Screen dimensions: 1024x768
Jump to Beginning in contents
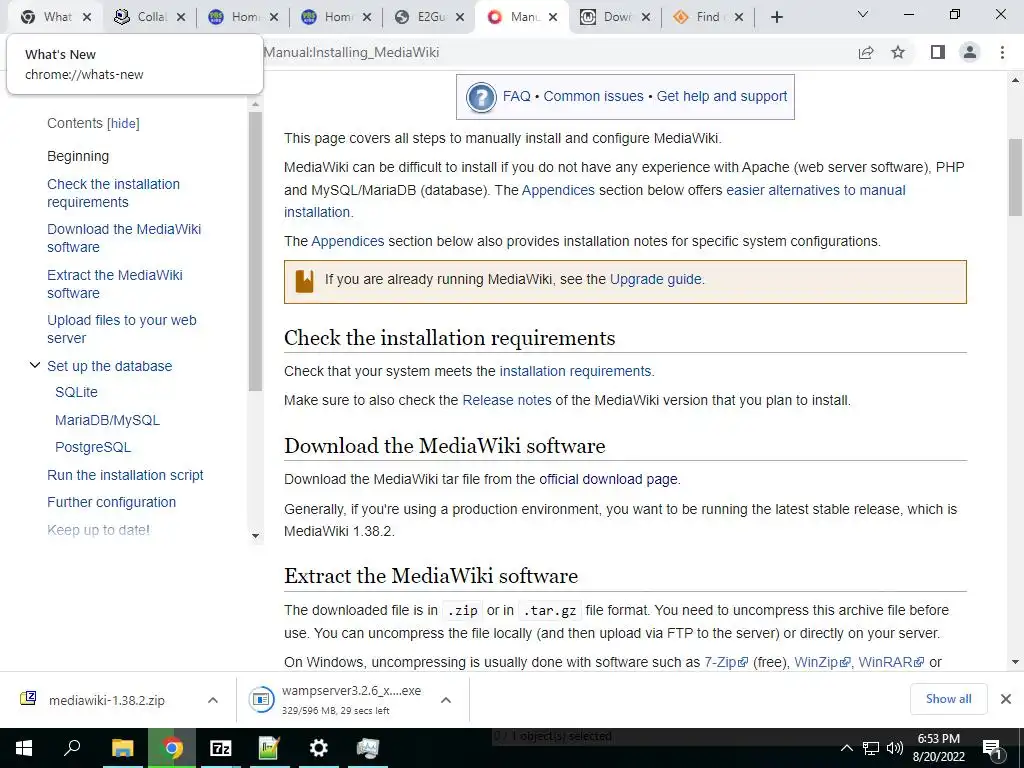78,156
